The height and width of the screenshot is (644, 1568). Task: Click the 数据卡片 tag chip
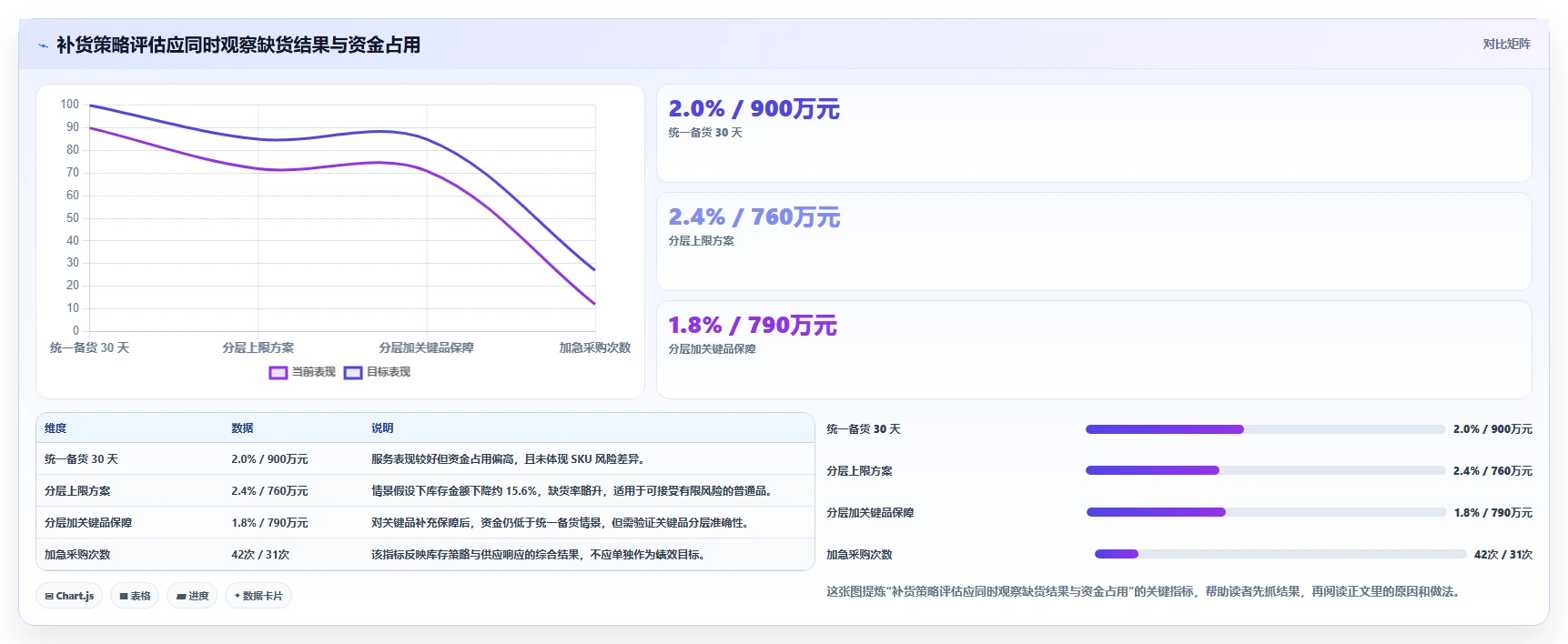[258, 596]
